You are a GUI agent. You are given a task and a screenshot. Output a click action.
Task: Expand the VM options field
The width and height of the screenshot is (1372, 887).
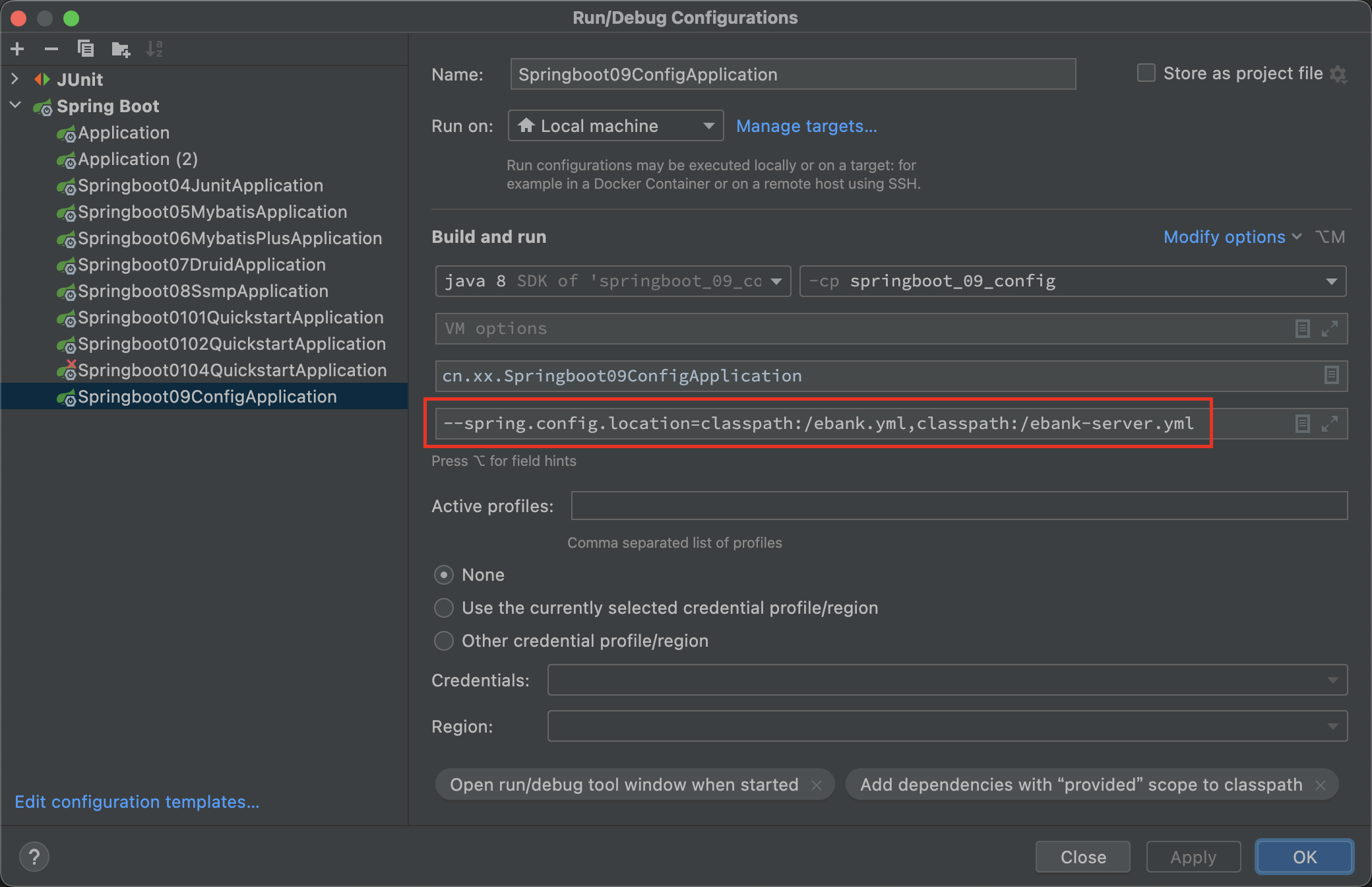coord(1330,329)
